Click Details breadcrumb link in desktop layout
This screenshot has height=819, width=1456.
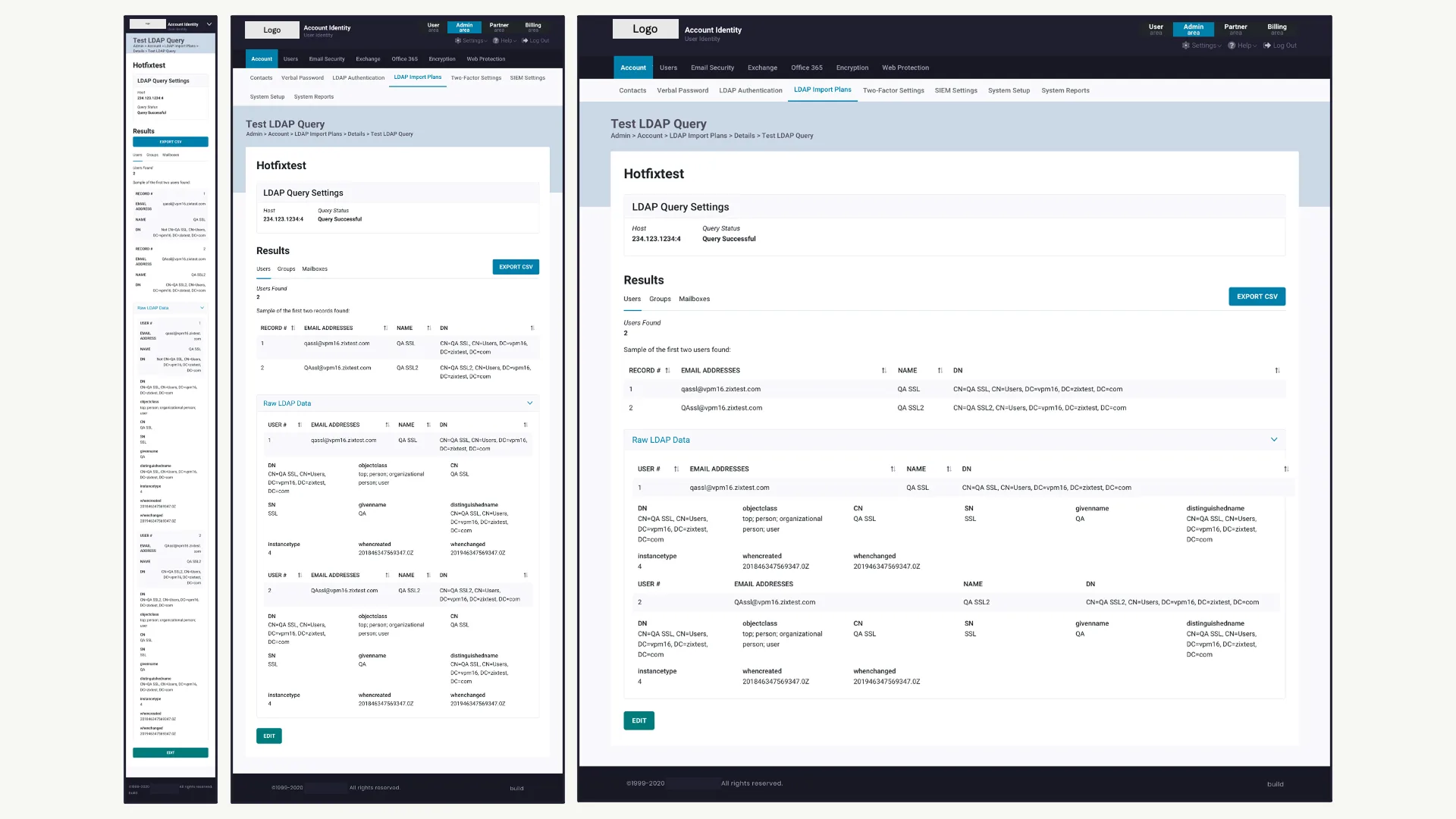pyautogui.click(x=744, y=136)
